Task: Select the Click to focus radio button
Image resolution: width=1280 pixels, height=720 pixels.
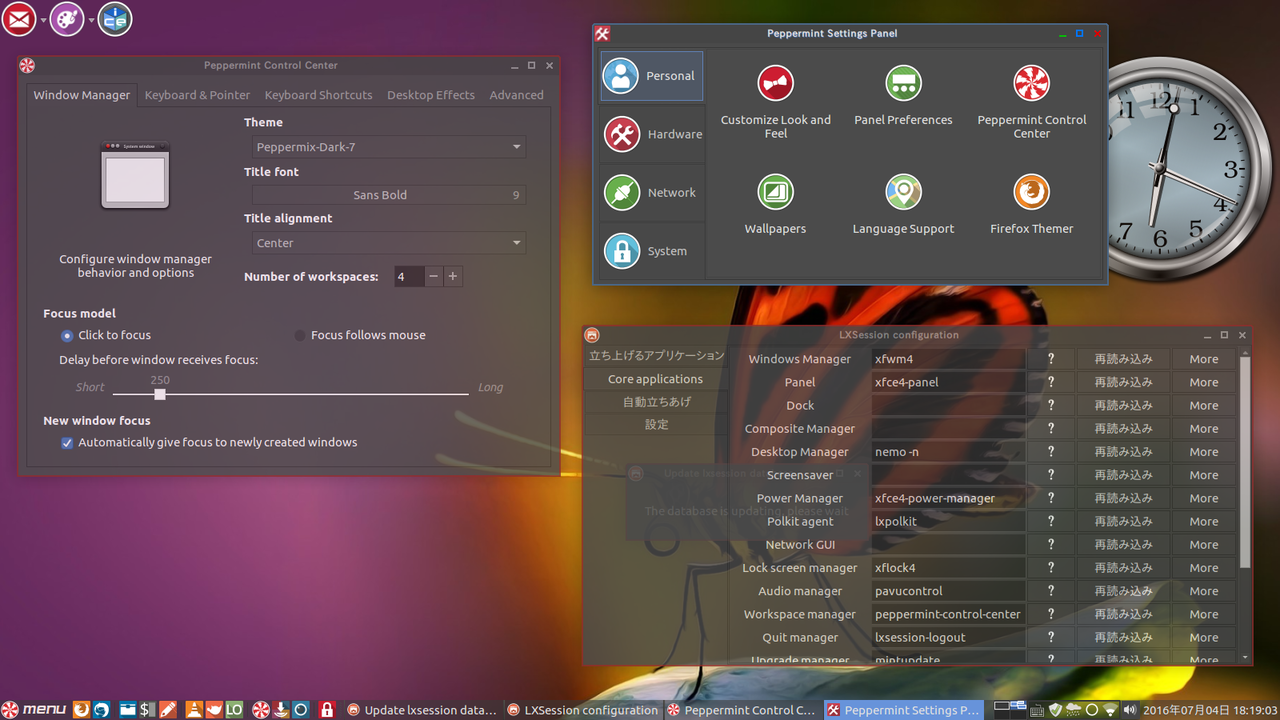Action: (67, 336)
